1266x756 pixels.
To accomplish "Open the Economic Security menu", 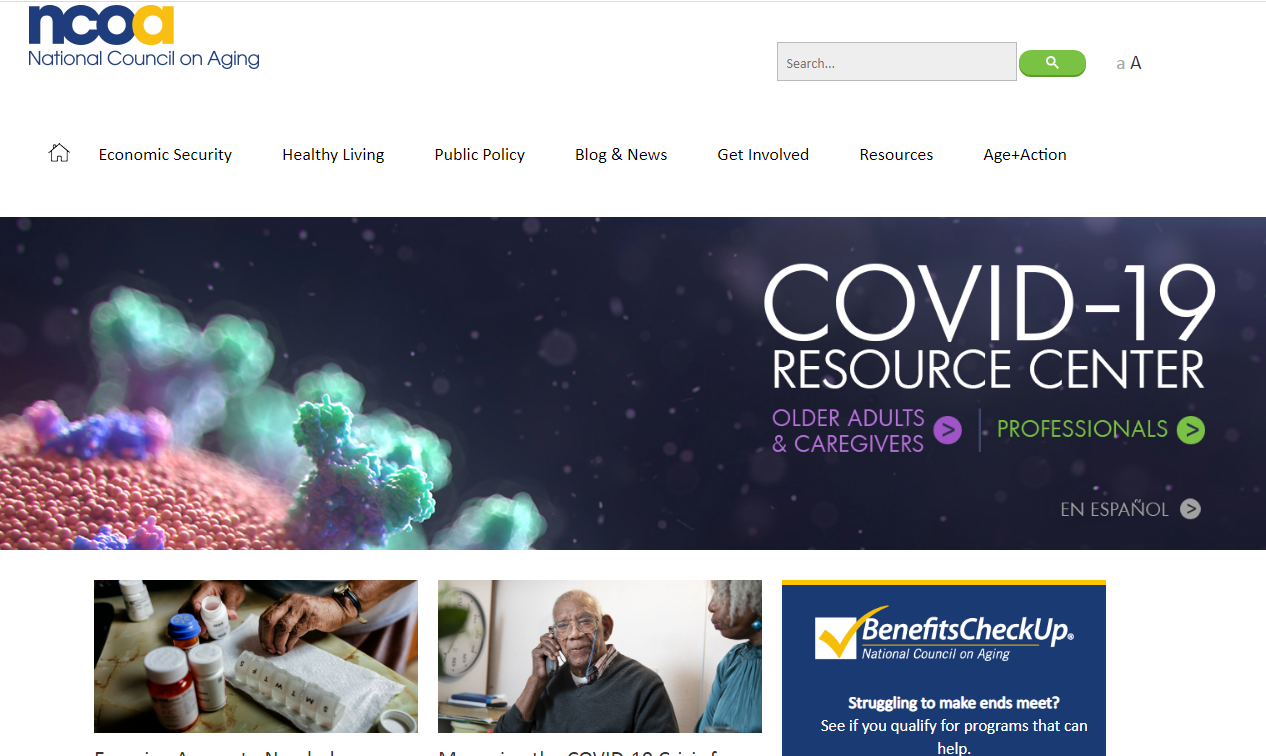I will click(x=165, y=154).
